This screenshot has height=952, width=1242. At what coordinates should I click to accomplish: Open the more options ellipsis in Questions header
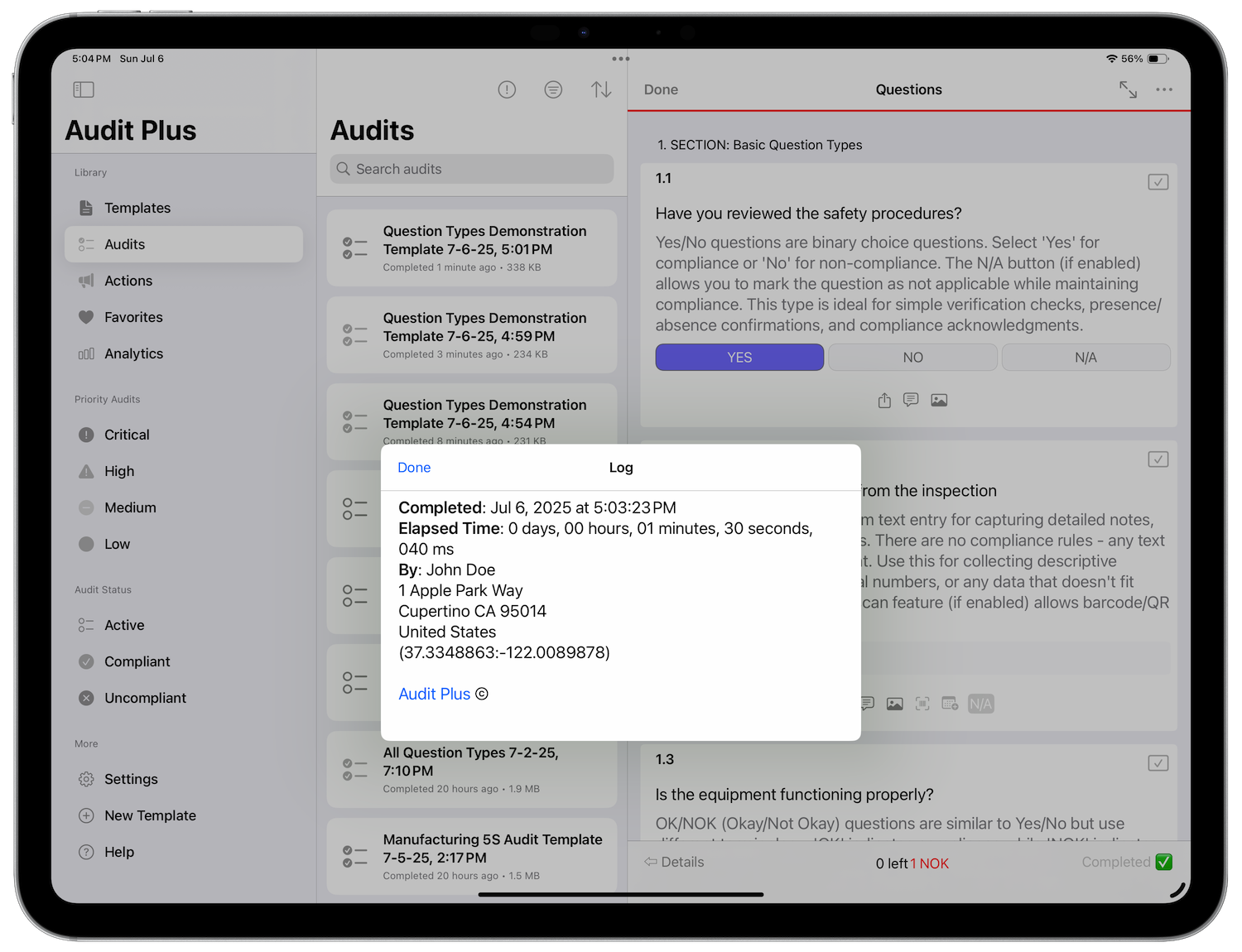[x=1164, y=89]
